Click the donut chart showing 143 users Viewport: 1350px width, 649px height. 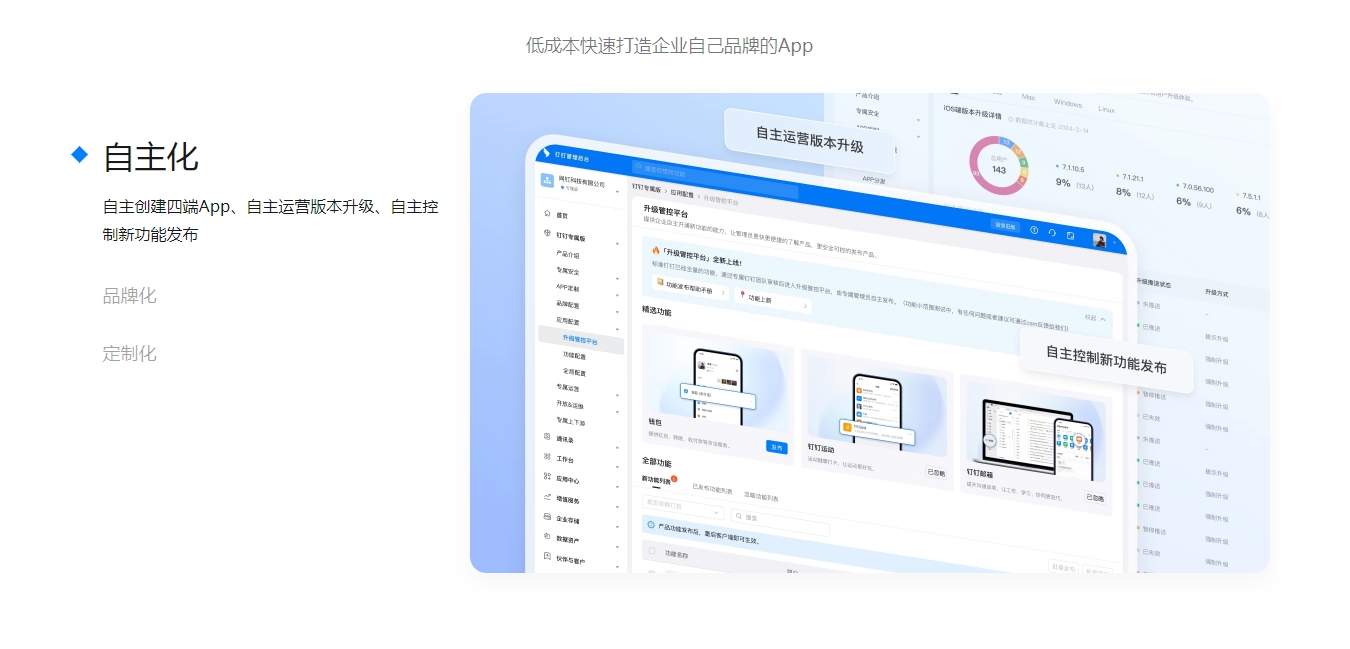998,165
